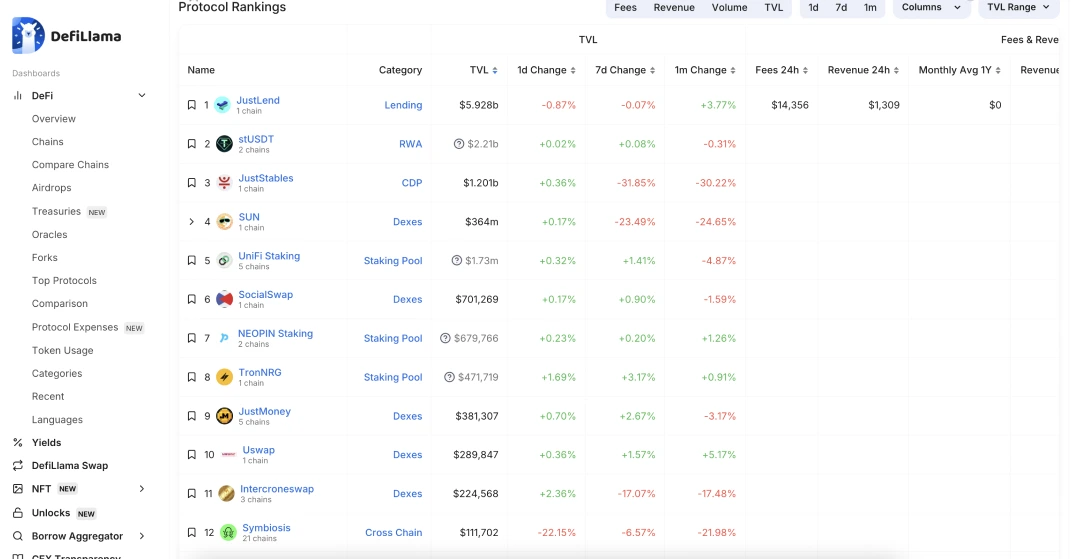Open the Cross Chain category link
This screenshot has width=1085, height=559.
click(394, 533)
